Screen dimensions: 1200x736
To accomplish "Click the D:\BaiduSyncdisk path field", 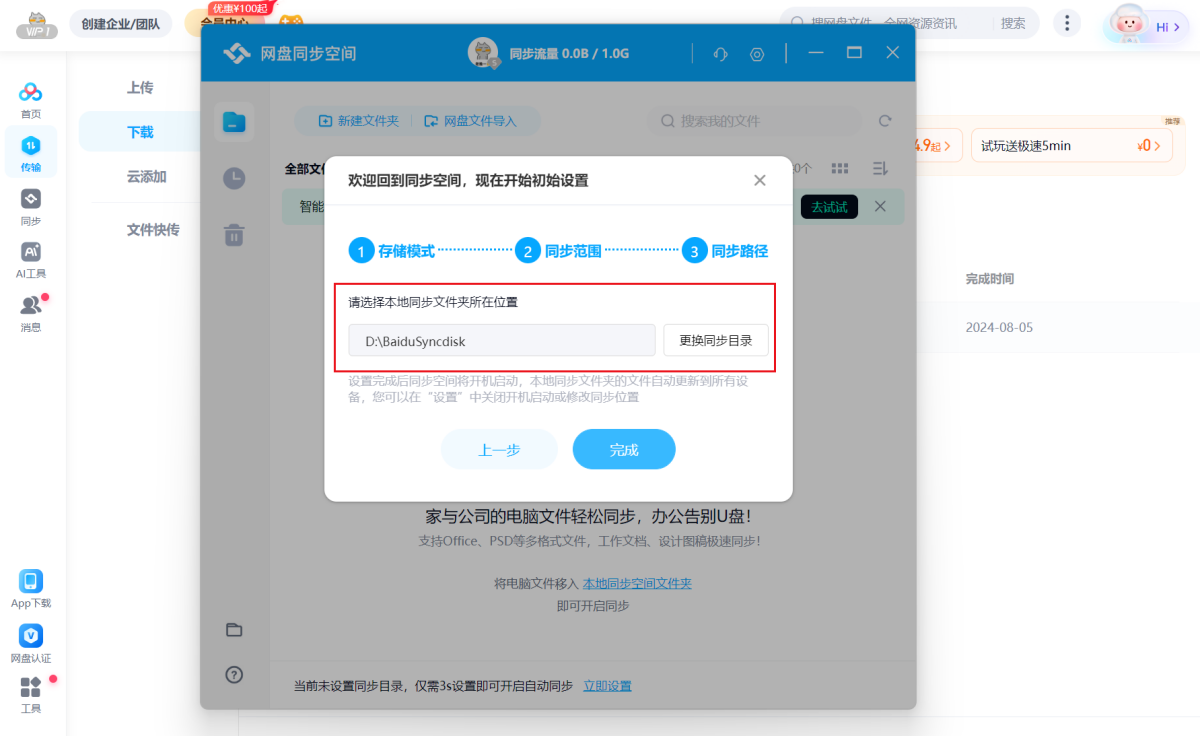I will coord(502,340).
